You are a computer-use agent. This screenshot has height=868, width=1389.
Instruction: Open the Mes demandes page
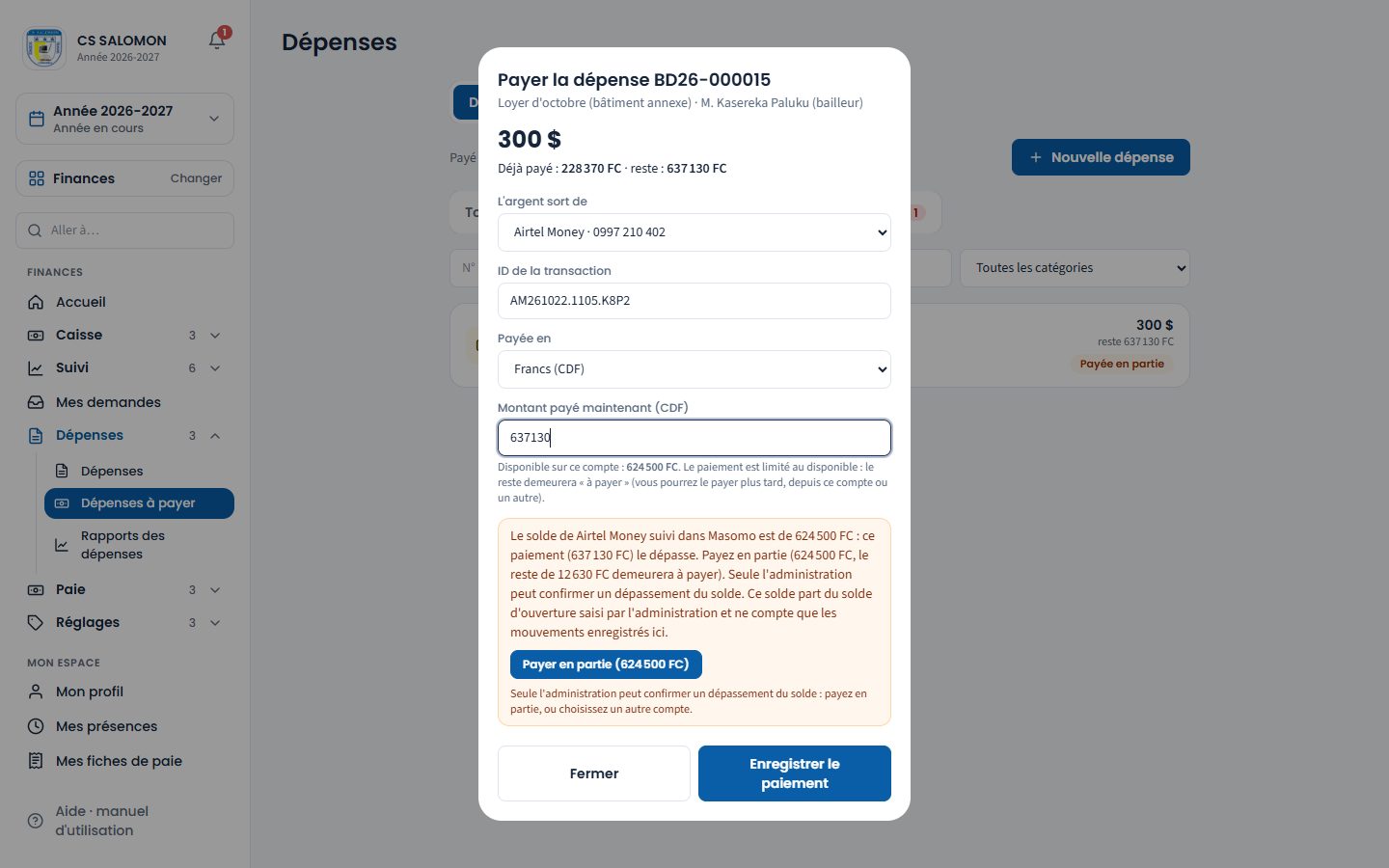124,402
